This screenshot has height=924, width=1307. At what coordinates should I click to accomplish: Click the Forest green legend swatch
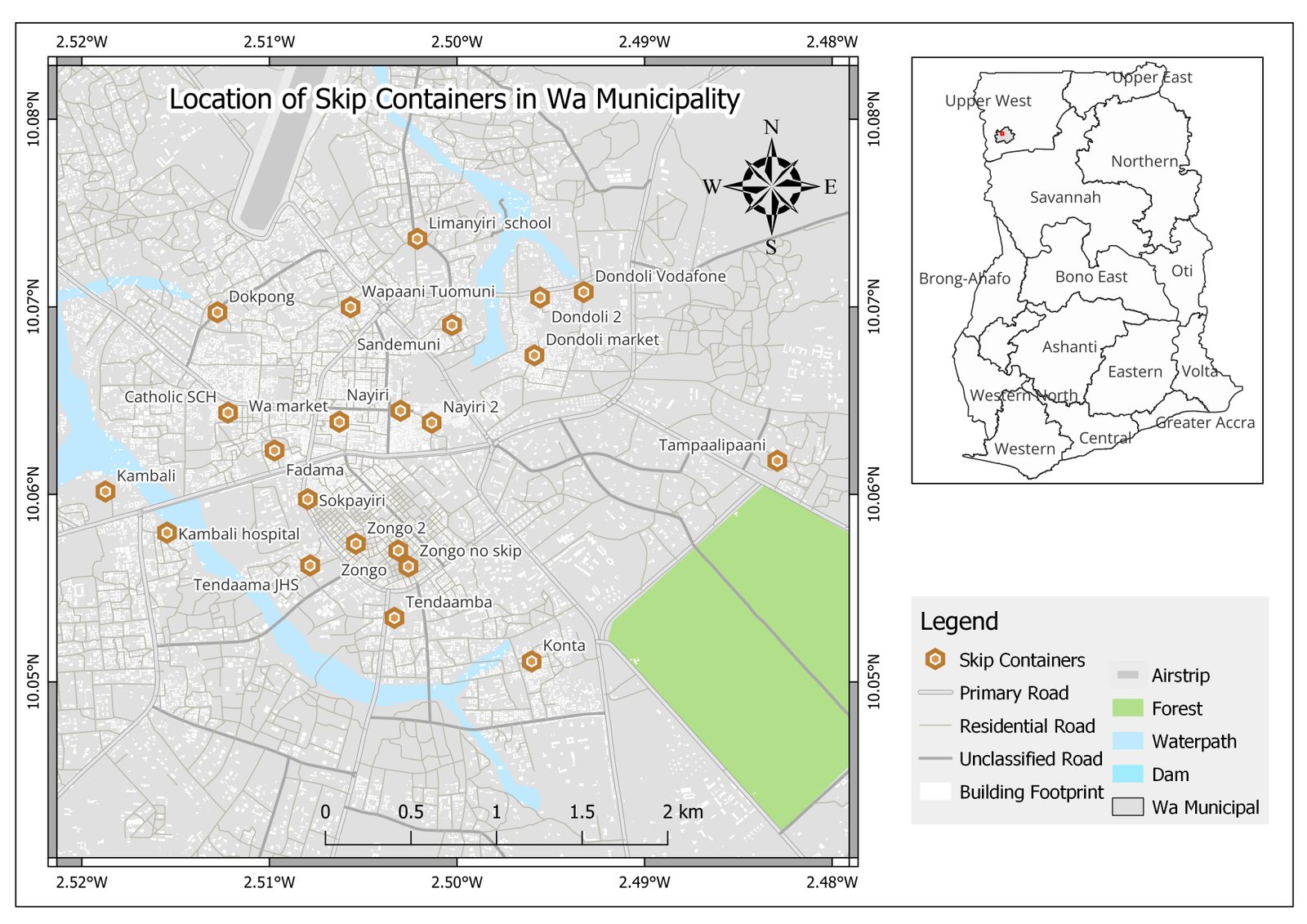pyautogui.click(x=1127, y=708)
